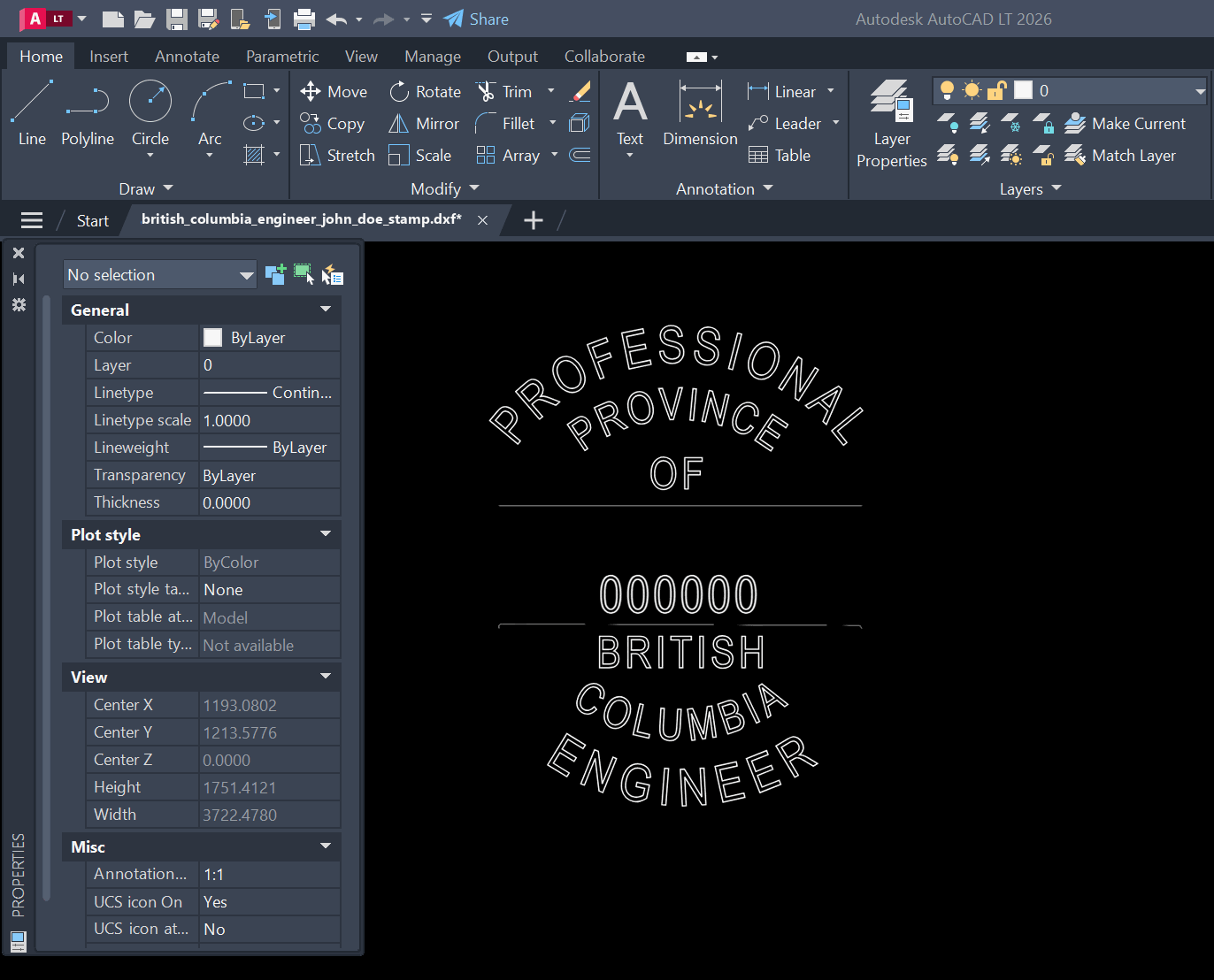Toggle the UCS icon On value
Viewport: 1214px width, 980px height.
(270, 901)
